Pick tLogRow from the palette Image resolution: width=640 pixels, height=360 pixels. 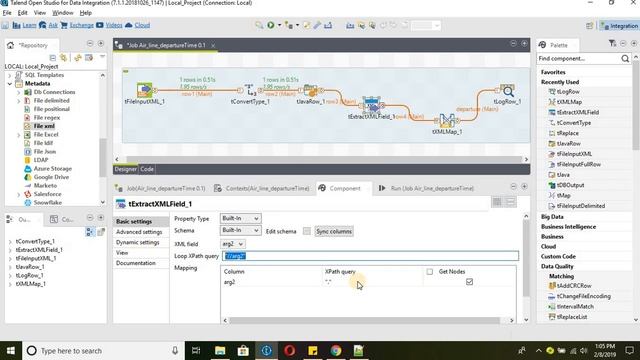[568, 92]
